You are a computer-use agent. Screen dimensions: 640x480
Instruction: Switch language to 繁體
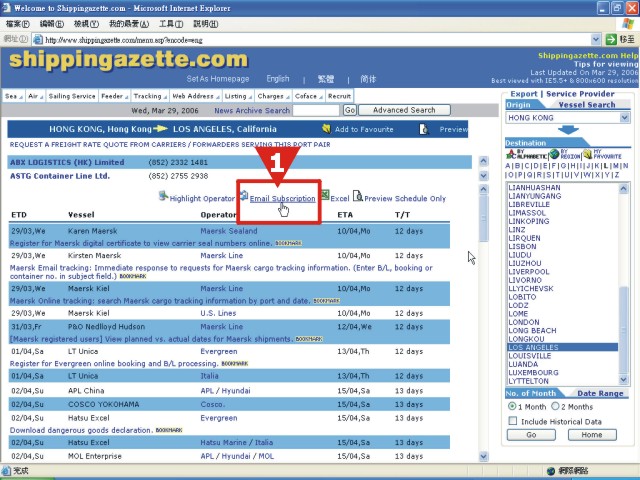[326, 79]
